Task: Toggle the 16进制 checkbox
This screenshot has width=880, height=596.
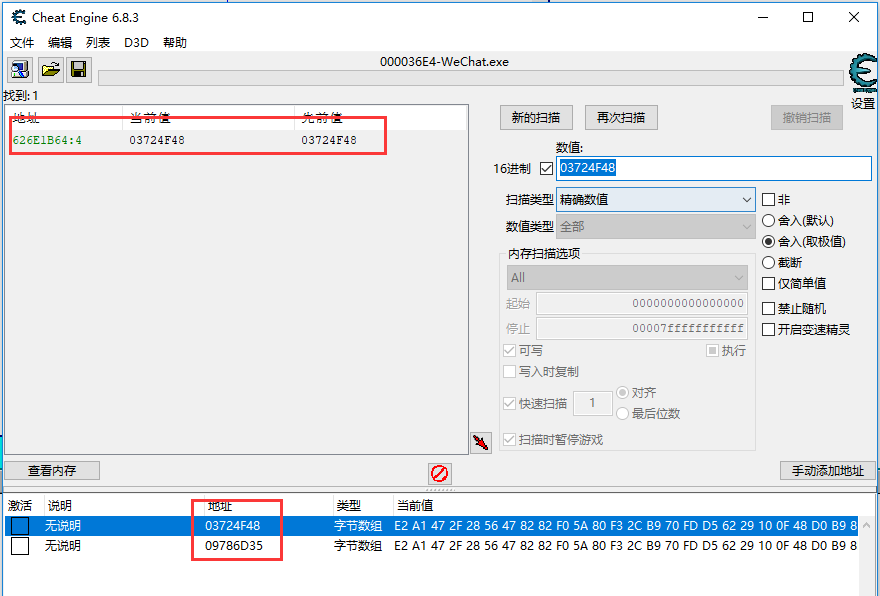Action: point(546,168)
